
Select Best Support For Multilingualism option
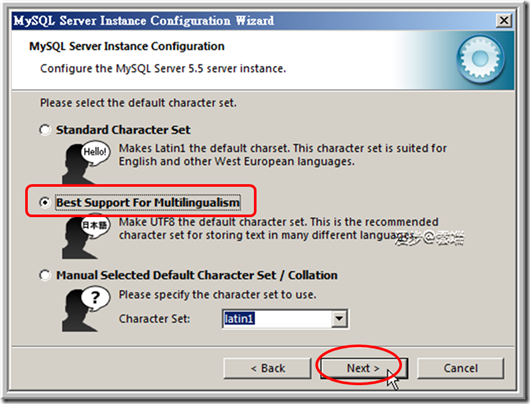pyautogui.click(x=45, y=202)
